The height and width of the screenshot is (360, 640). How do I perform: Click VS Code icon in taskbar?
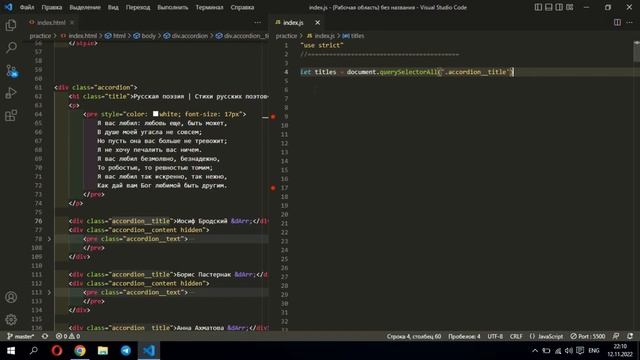click(149, 350)
